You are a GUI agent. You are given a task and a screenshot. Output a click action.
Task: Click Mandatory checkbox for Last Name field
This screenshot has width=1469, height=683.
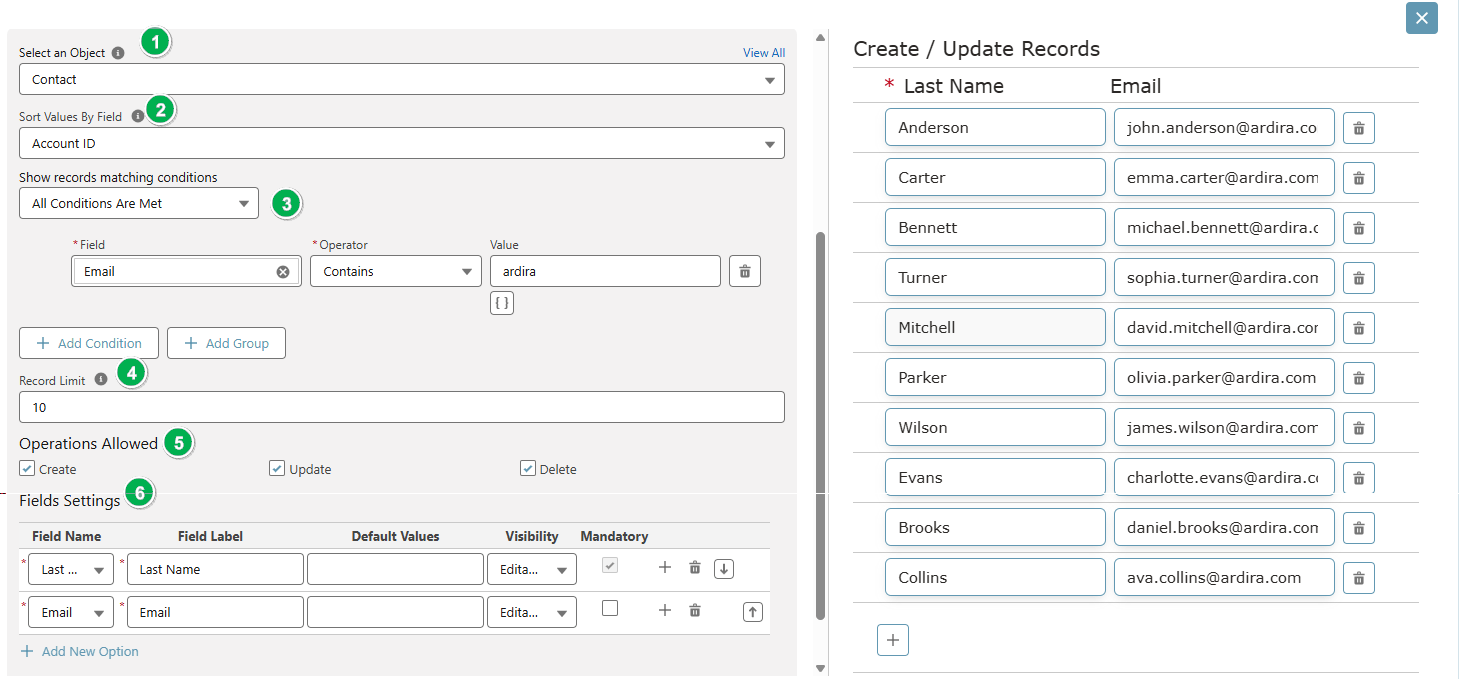[x=610, y=566]
